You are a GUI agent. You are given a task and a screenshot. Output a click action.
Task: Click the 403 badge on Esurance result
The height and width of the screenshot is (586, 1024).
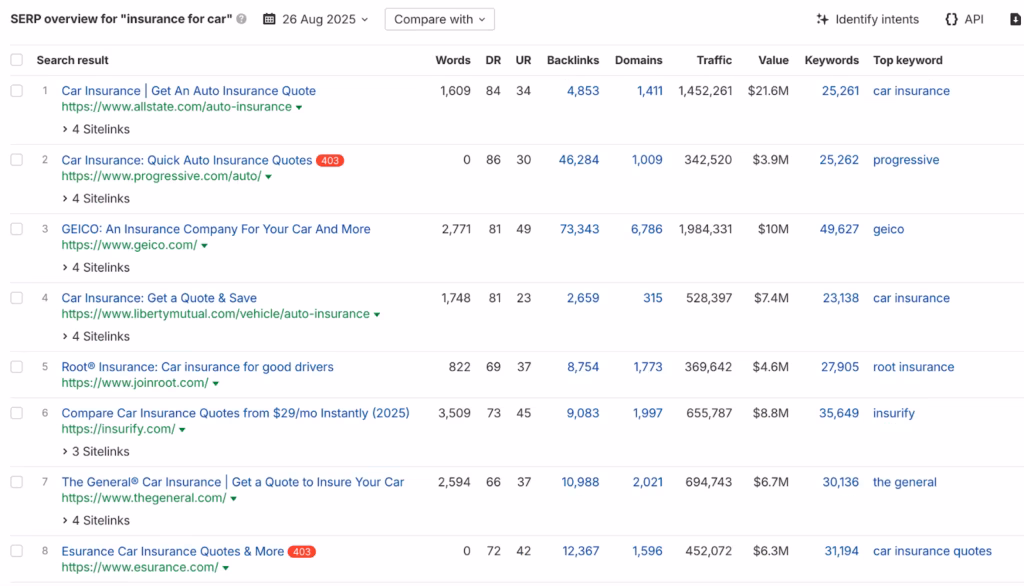tap(301, 551)
